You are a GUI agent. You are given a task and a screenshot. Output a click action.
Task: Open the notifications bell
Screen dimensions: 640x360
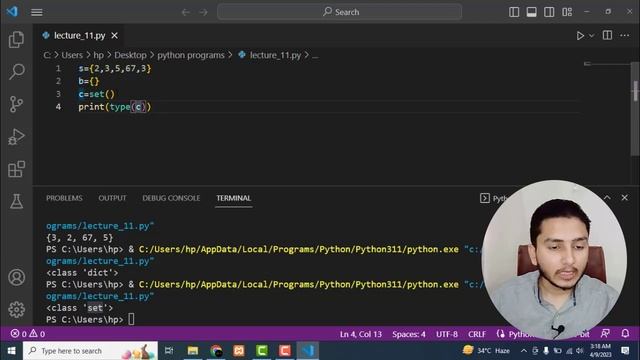point(625,334)
